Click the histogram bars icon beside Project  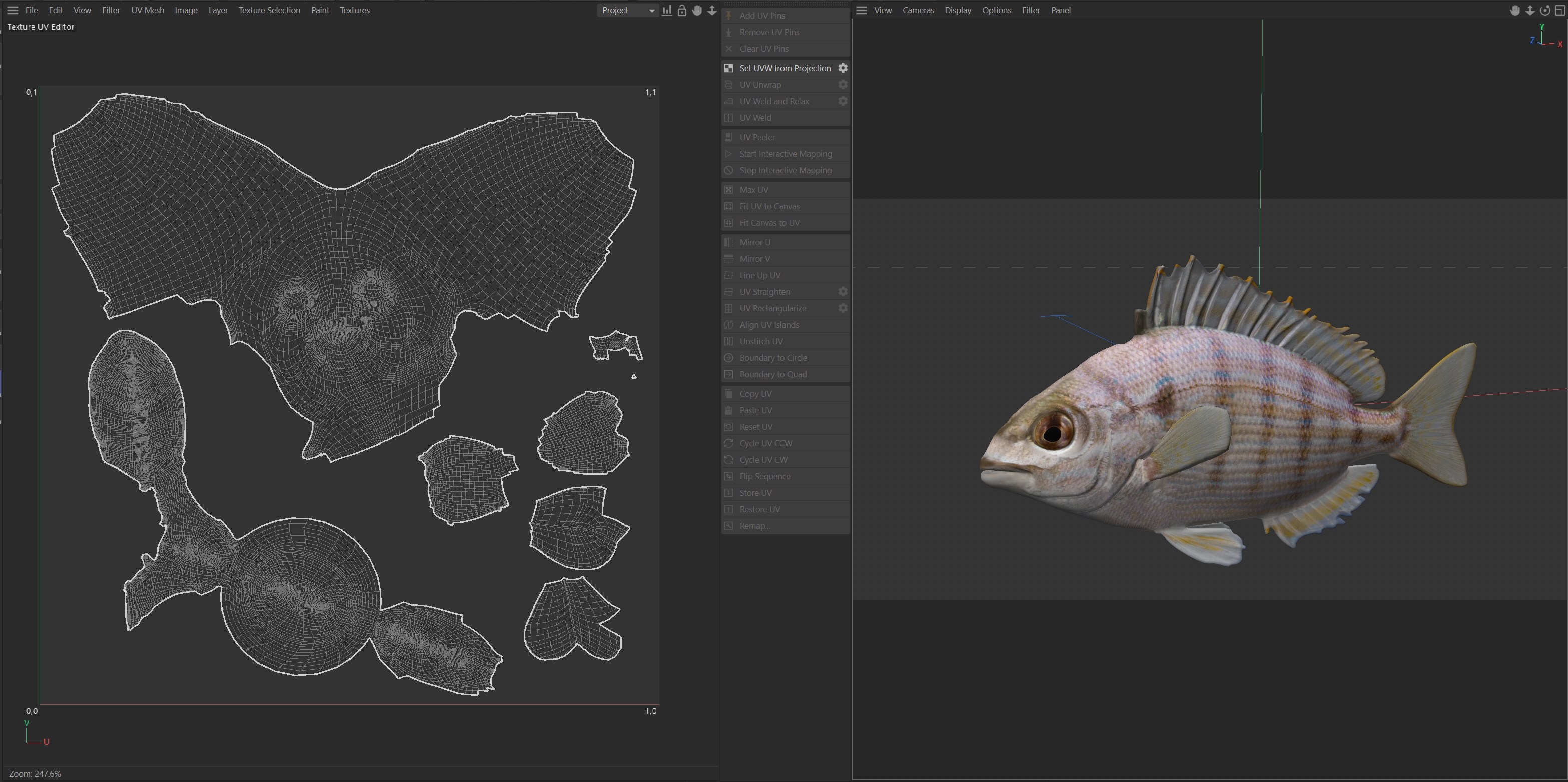point(667,10)
